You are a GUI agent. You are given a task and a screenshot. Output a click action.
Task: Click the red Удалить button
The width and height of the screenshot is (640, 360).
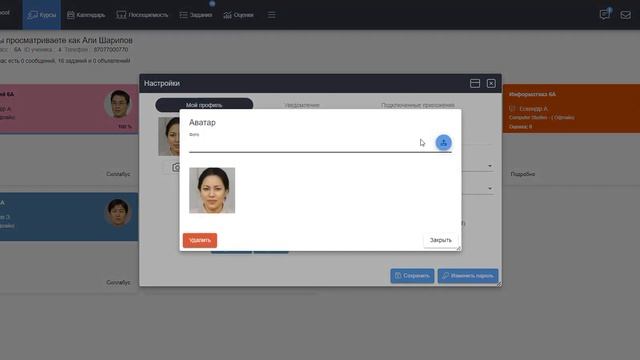coord(200,240)
